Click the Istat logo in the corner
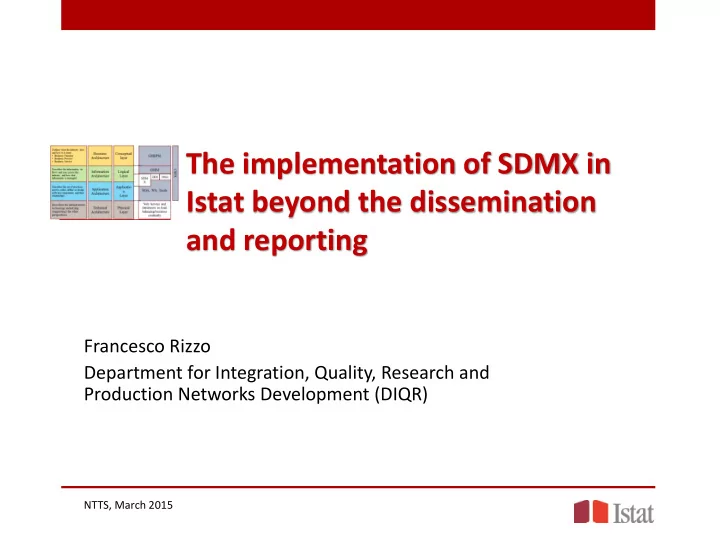Image resolution: width=720 pixels, height=540 pixels. coord(613,512)
